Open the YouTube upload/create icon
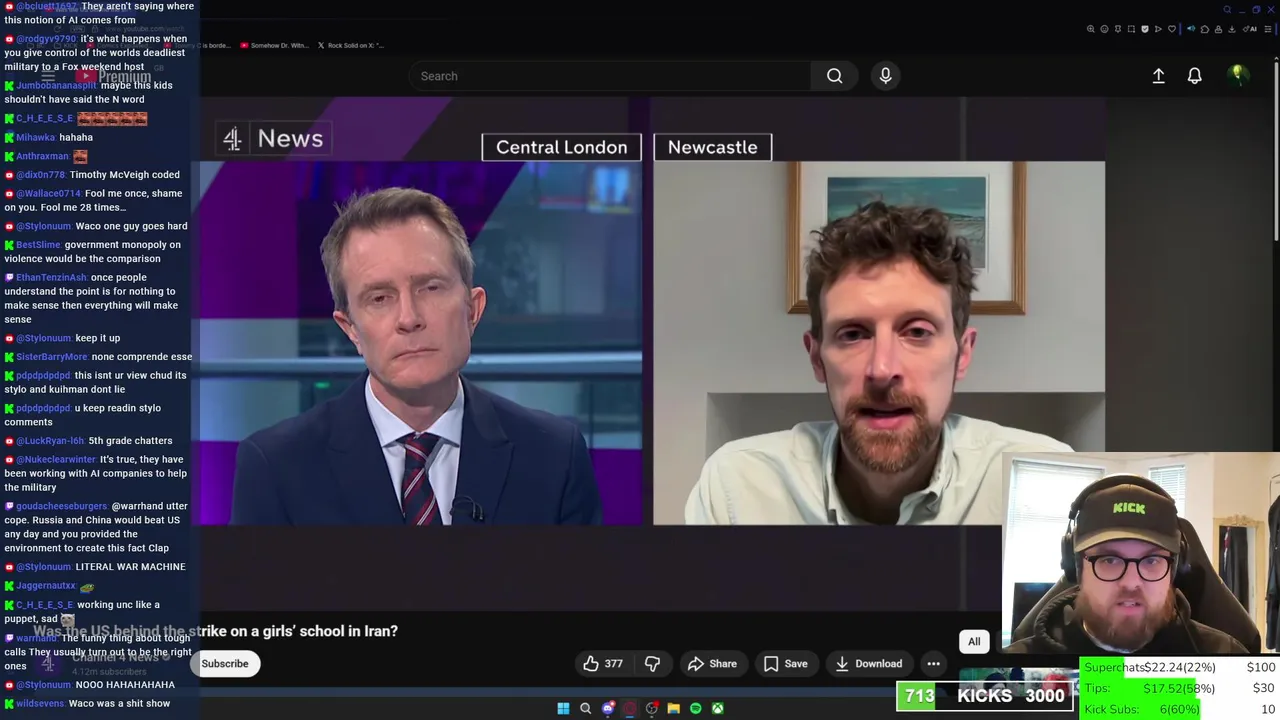Image resolution: width=1280 pixels, height=720 pixels. click(1158, 76)
